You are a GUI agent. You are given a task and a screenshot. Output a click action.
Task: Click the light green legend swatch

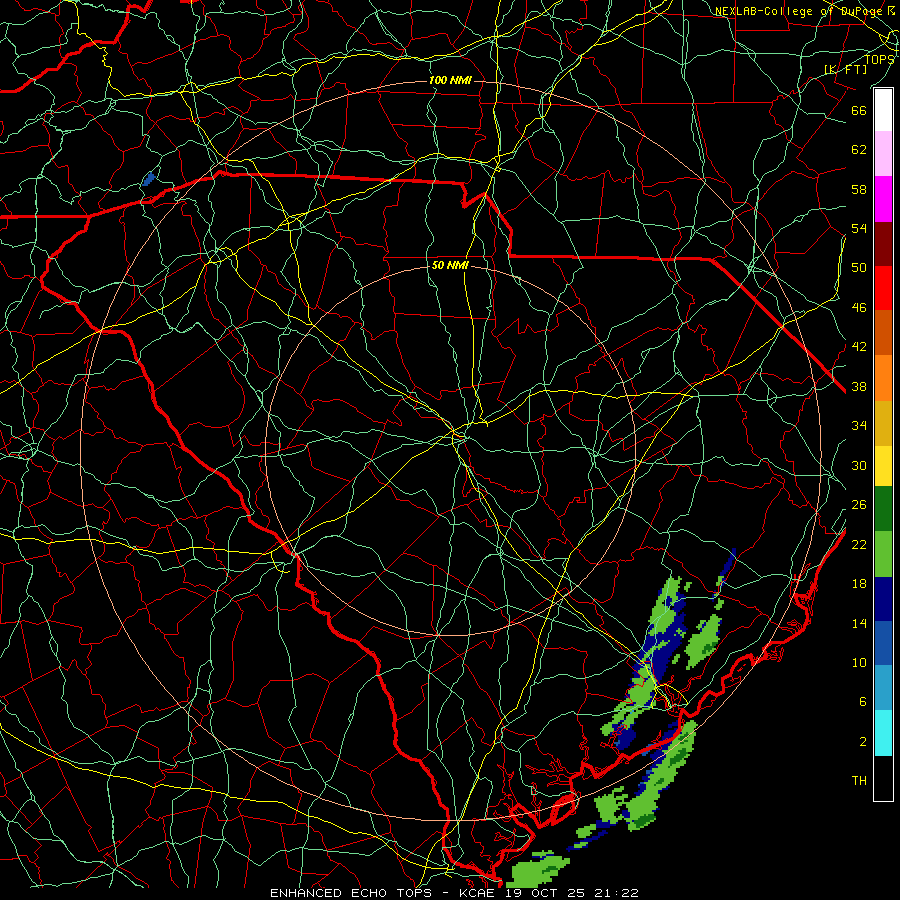pos(883,554)
